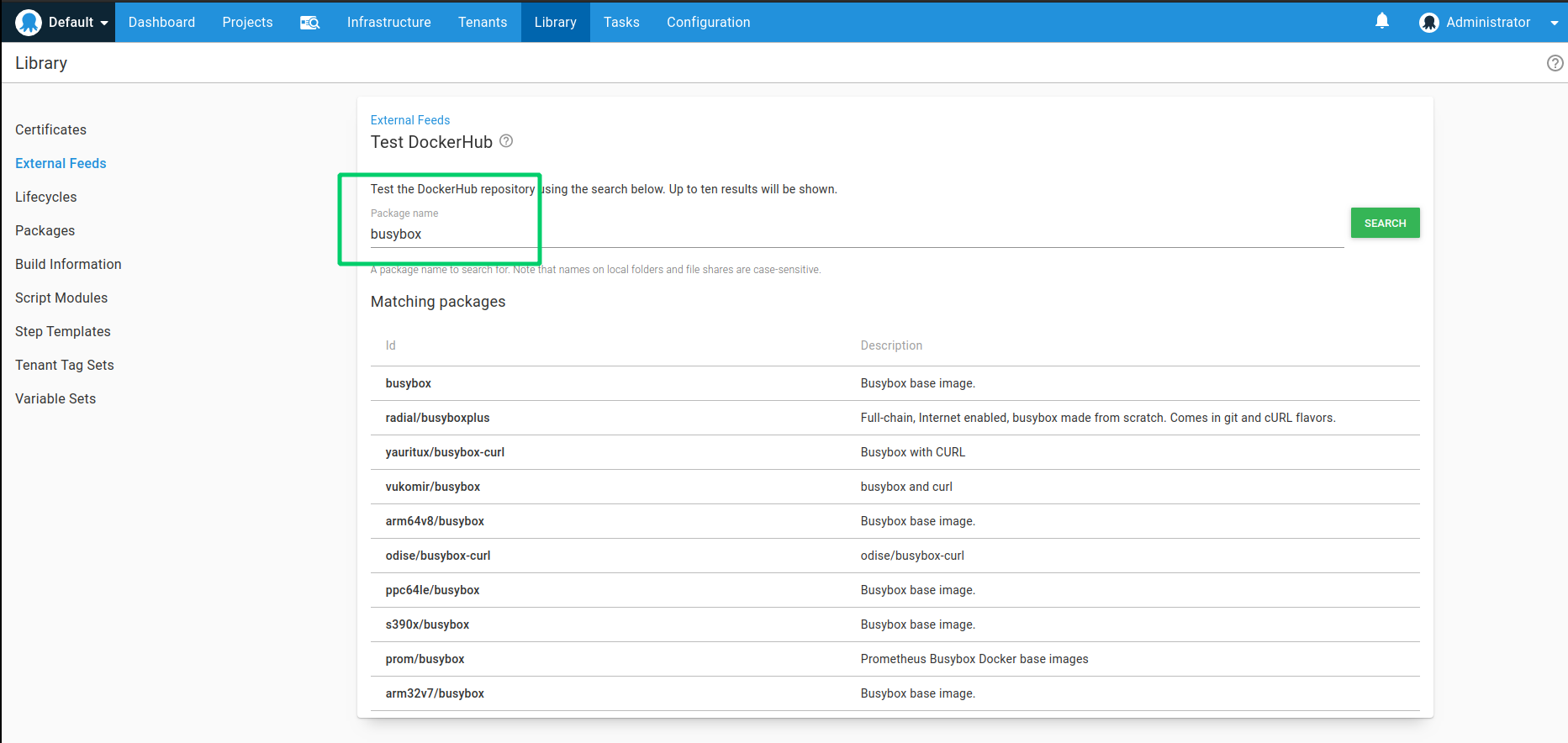Select the busybox package row
1568x743 pixels.
[895, 383]
